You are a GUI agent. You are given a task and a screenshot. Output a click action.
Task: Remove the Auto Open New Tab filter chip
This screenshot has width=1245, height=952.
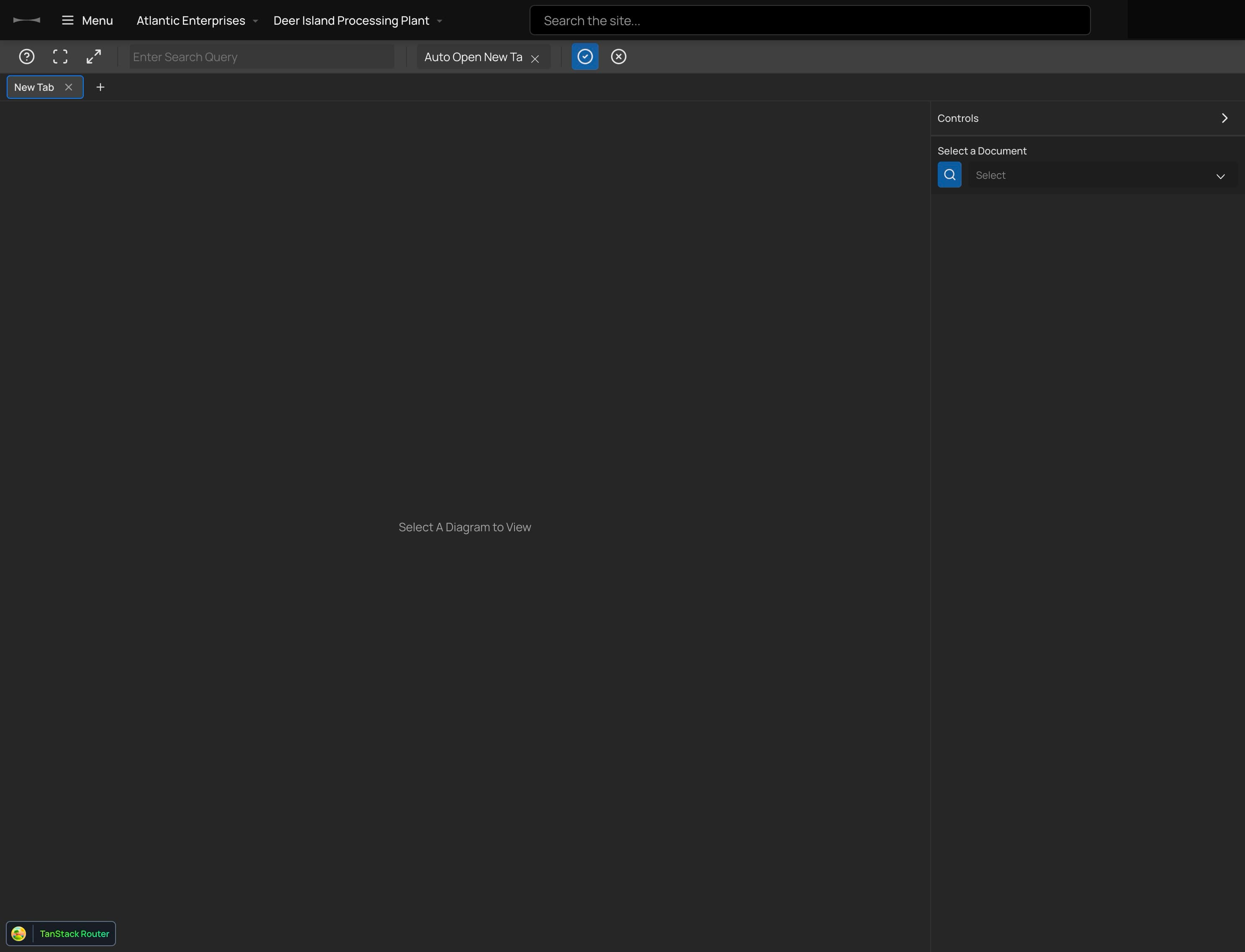tap(535, 57)
